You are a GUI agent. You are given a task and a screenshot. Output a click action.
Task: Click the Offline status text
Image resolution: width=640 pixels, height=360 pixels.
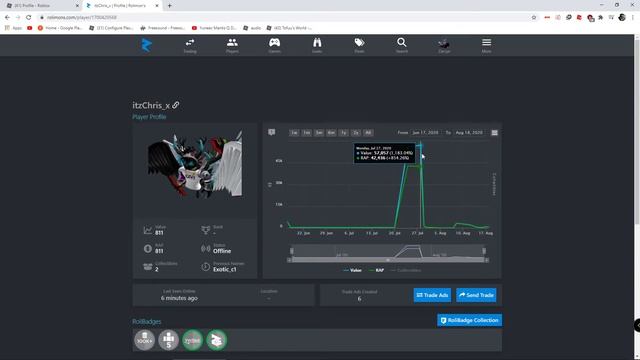point(222,251)
